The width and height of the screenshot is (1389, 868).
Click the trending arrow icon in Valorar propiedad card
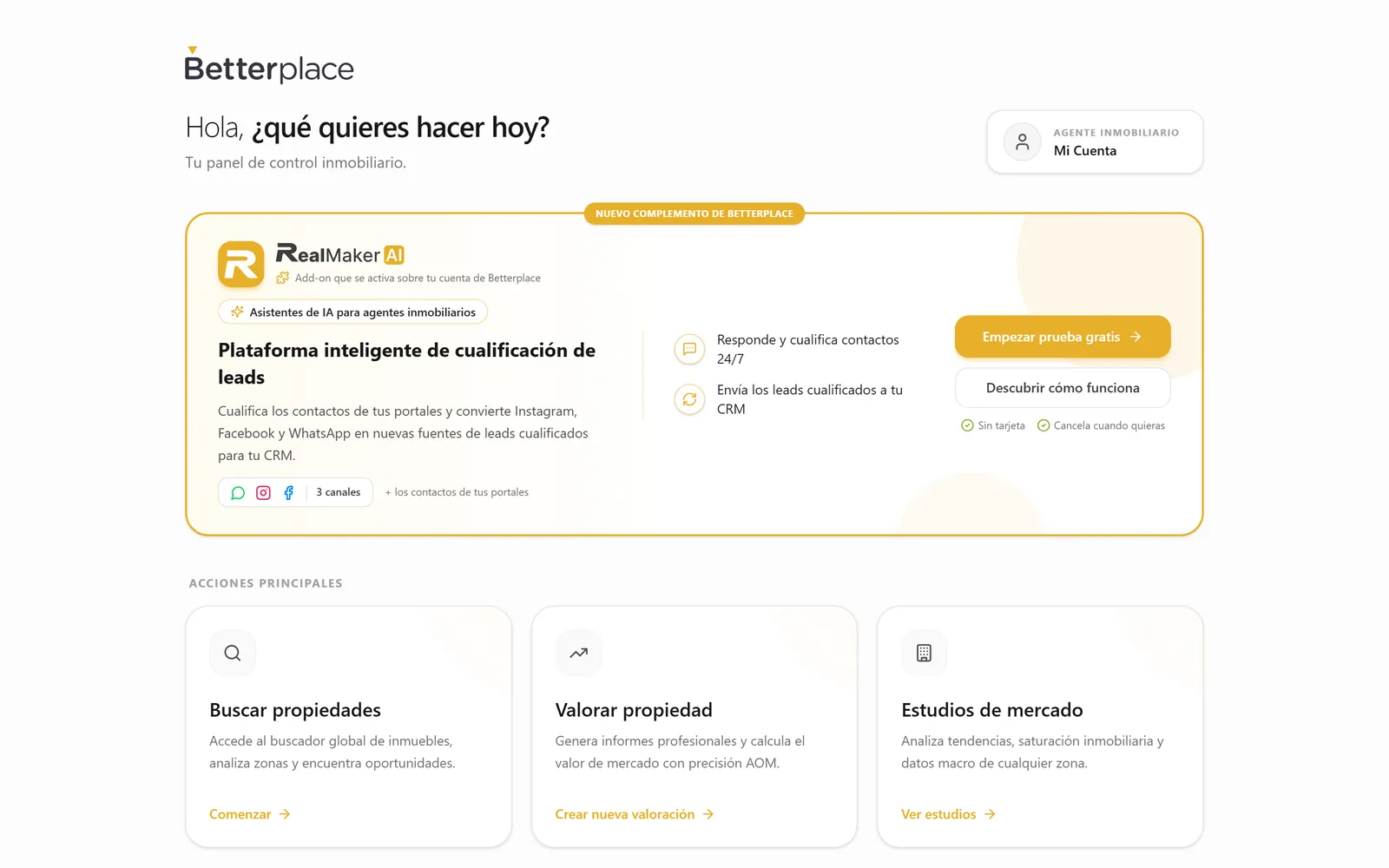coord(579,653)
